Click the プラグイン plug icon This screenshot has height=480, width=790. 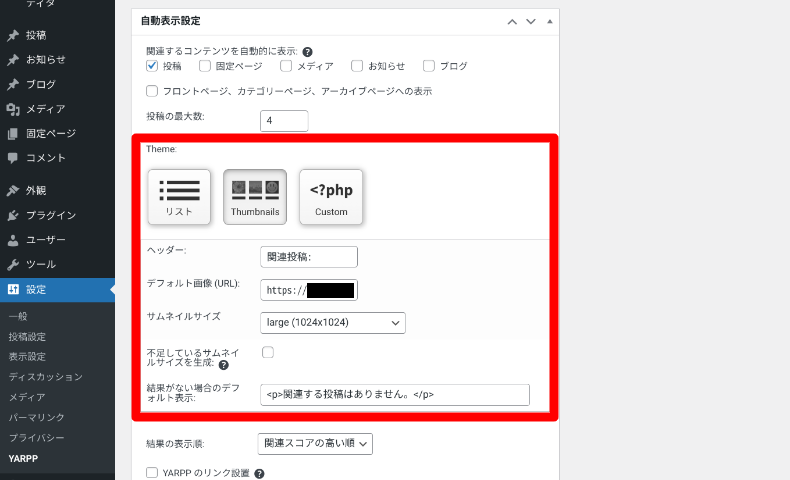(x=13, y=216)
